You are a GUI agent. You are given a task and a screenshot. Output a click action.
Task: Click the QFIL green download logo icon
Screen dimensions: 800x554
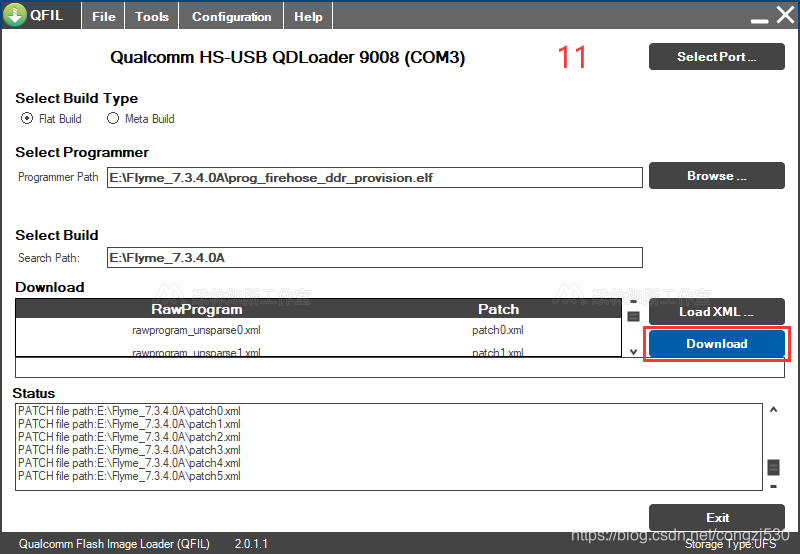click(15, 15)
